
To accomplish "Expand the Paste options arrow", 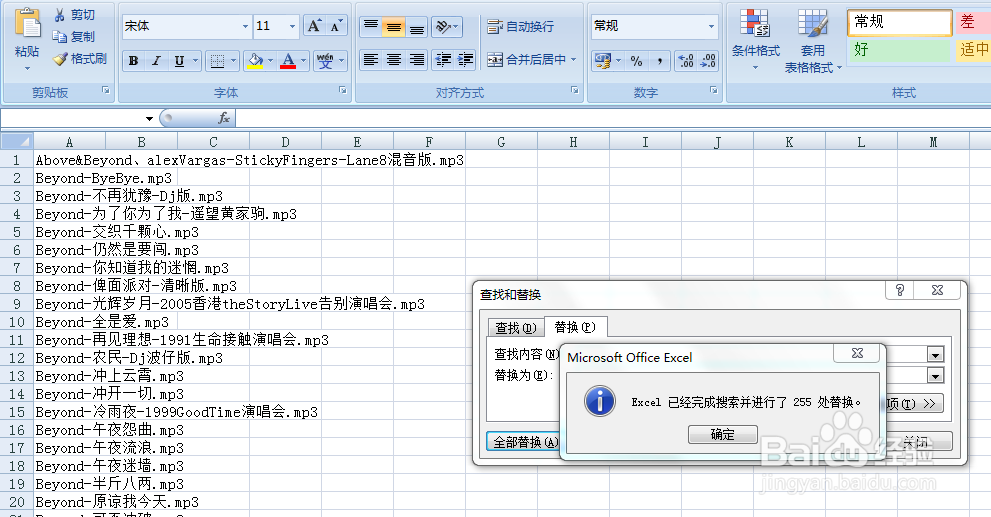I will (x=27, y=68).
